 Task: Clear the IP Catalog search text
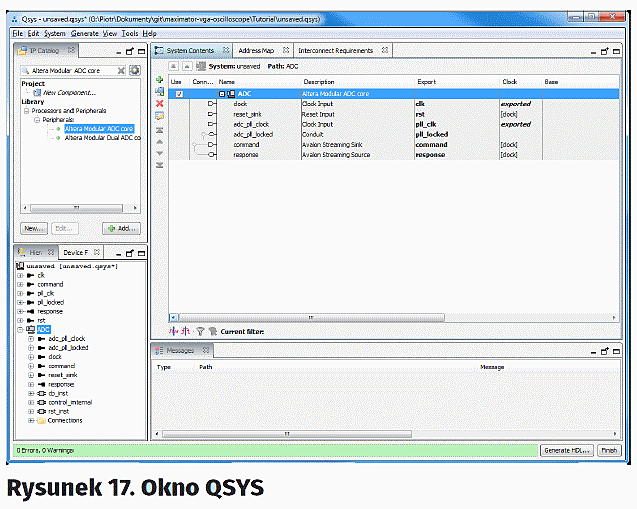(x=122, y=71)
